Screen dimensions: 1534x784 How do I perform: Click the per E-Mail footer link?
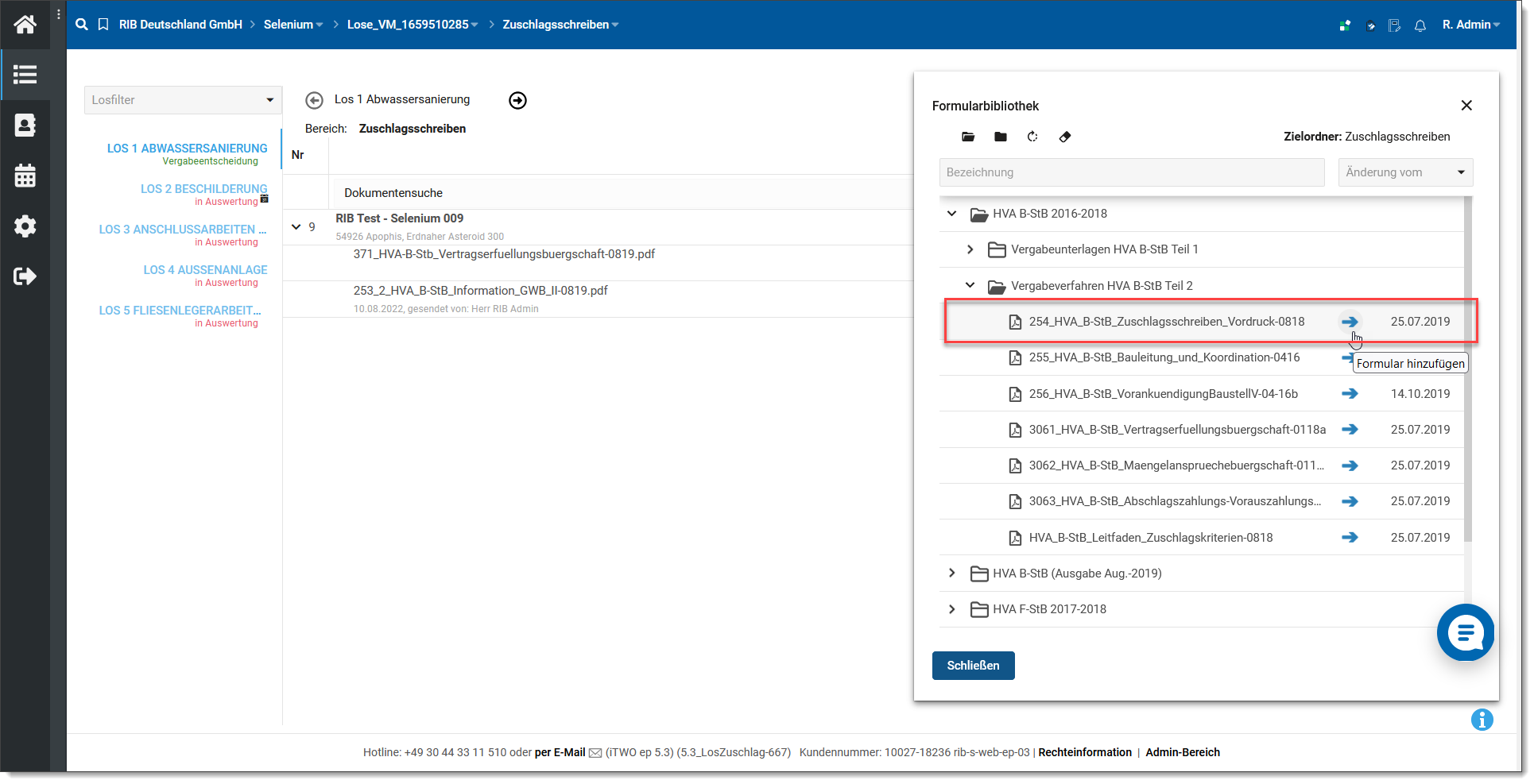560,752
